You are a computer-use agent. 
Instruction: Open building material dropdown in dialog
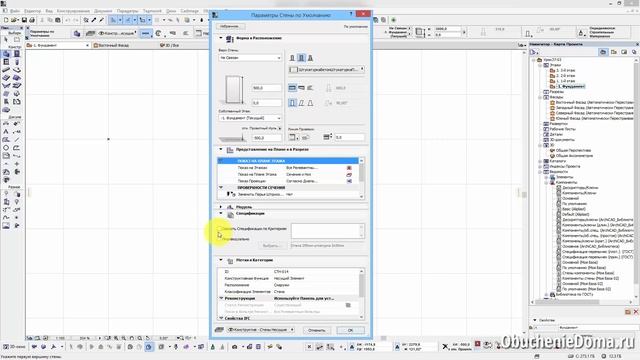(326, 70)
